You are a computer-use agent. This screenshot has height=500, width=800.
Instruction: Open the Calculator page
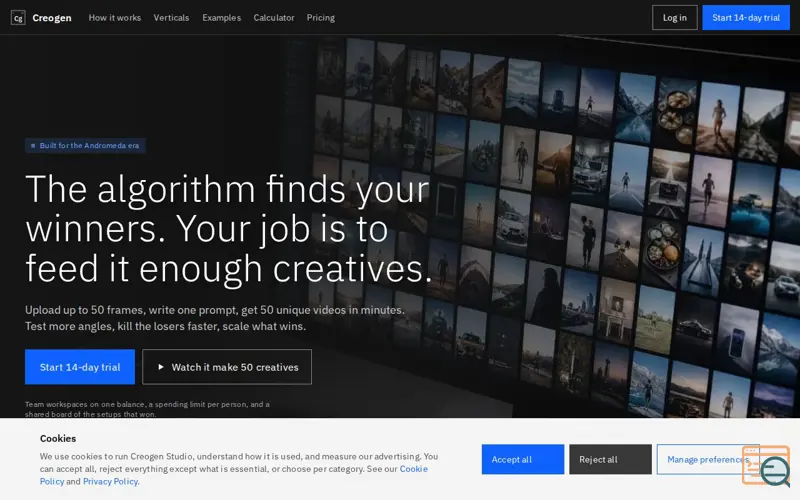(274, 18)
